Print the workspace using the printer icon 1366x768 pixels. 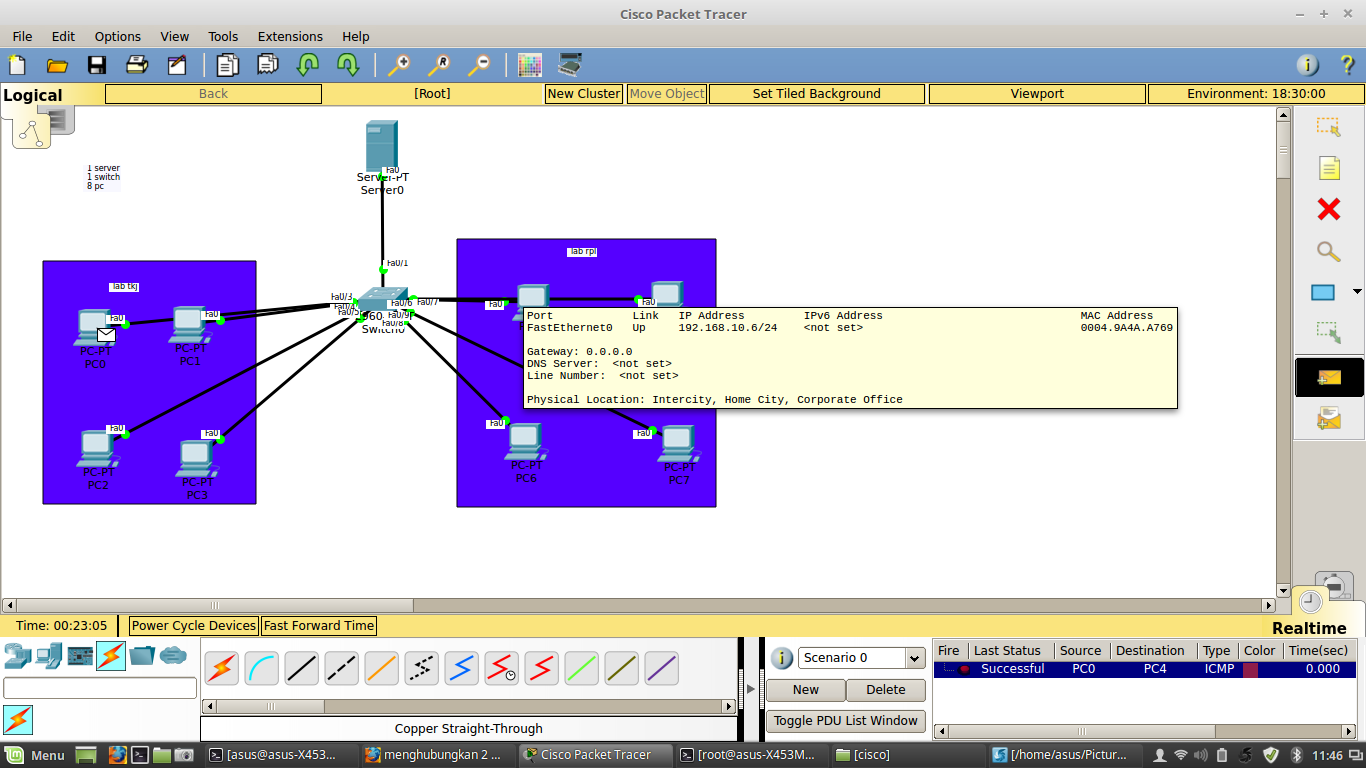point(137,65)
